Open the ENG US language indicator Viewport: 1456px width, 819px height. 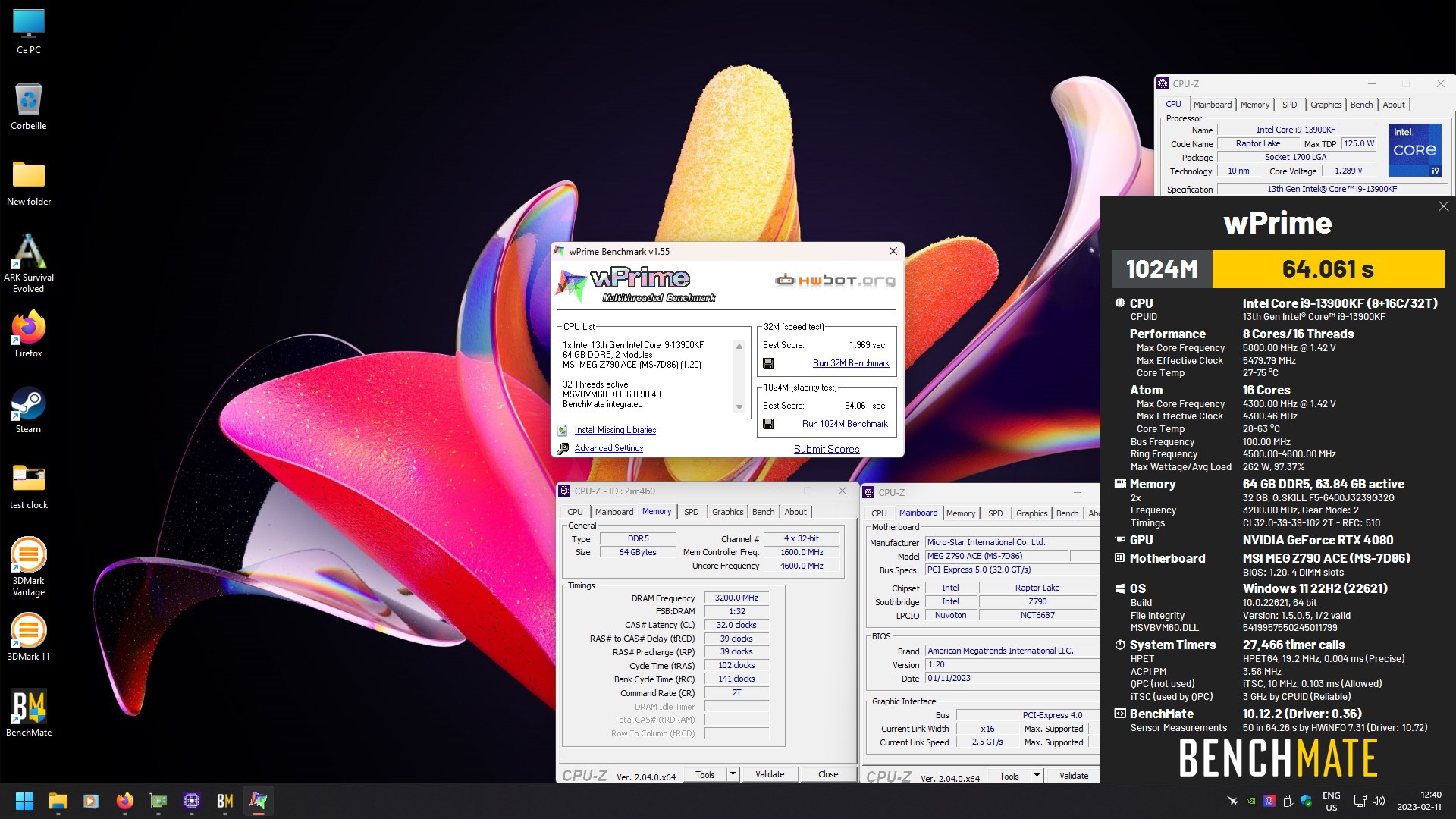coord(1332,801)
